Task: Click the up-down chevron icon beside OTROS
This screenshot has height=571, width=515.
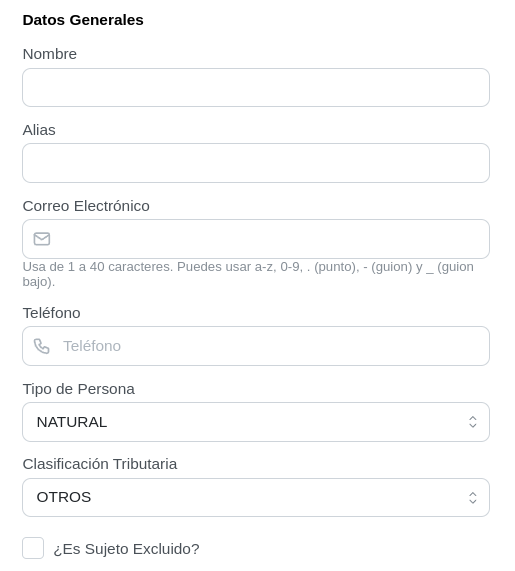Action: [473, 497]
